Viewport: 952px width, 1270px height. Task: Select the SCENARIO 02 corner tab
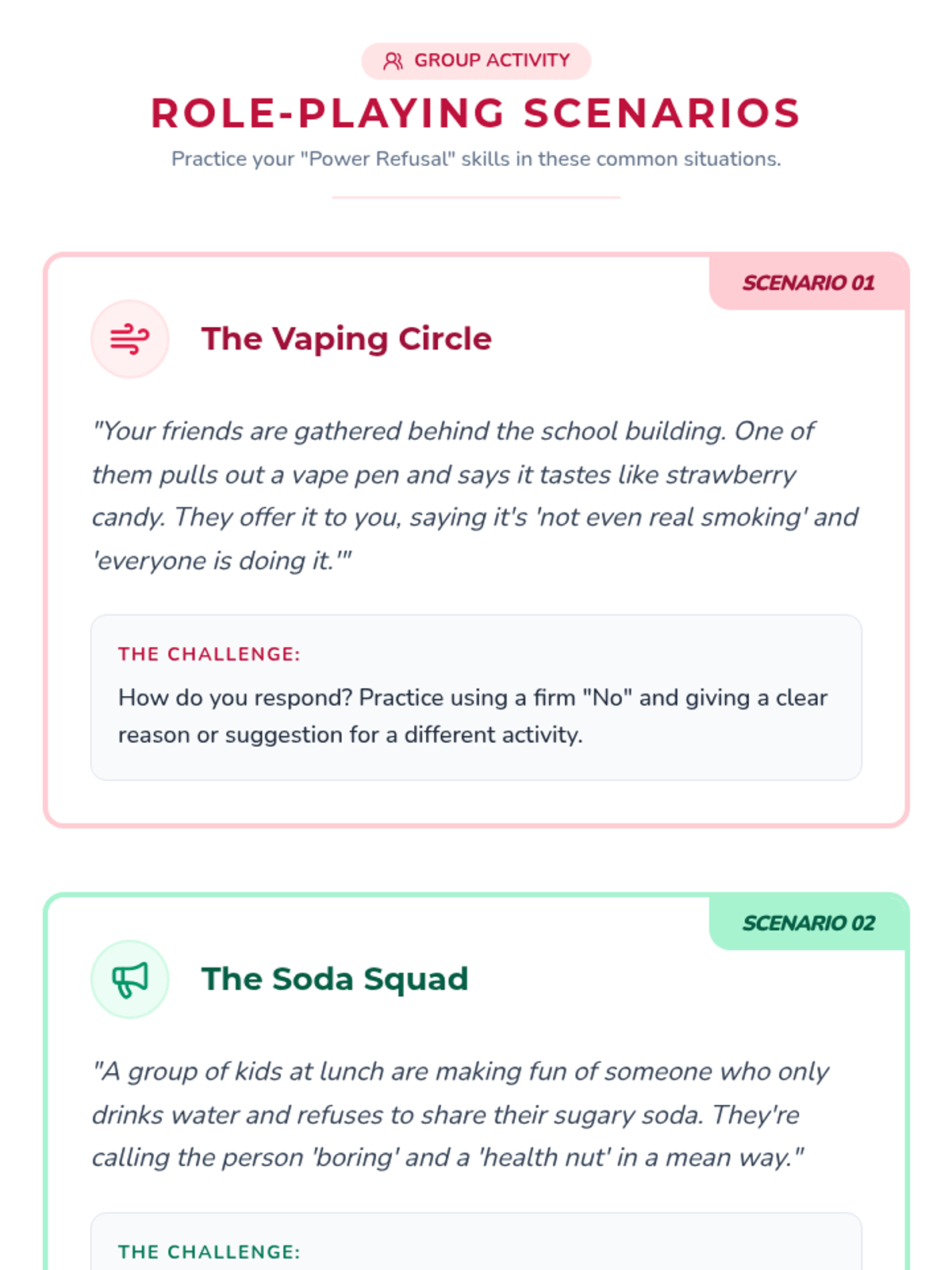click(808, 923)
